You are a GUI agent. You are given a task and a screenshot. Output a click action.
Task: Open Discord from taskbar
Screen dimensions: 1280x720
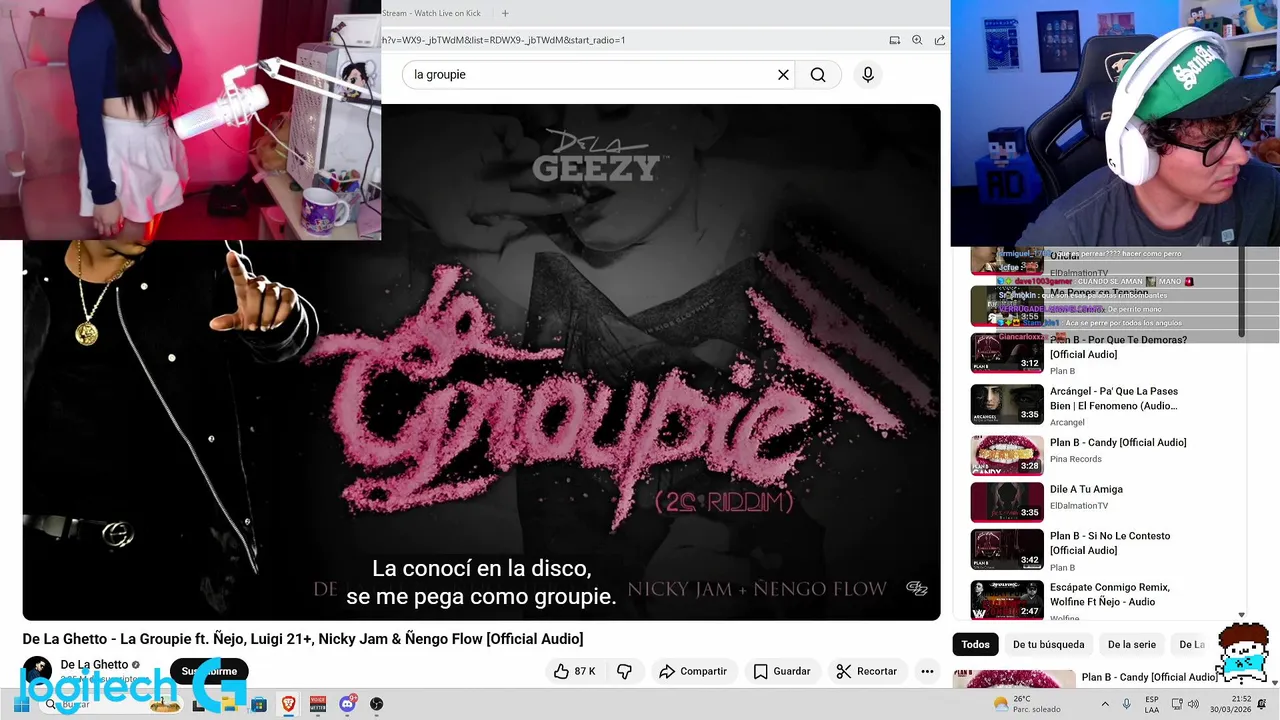click(x=347, y=704)
